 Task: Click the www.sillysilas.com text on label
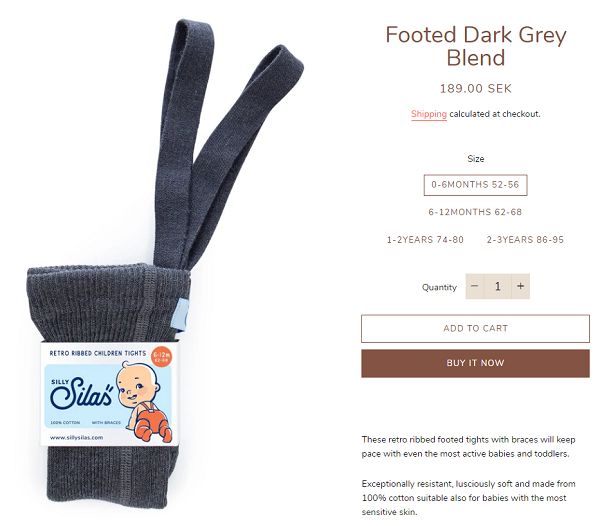pyautogui.click(x=77, y=437)
